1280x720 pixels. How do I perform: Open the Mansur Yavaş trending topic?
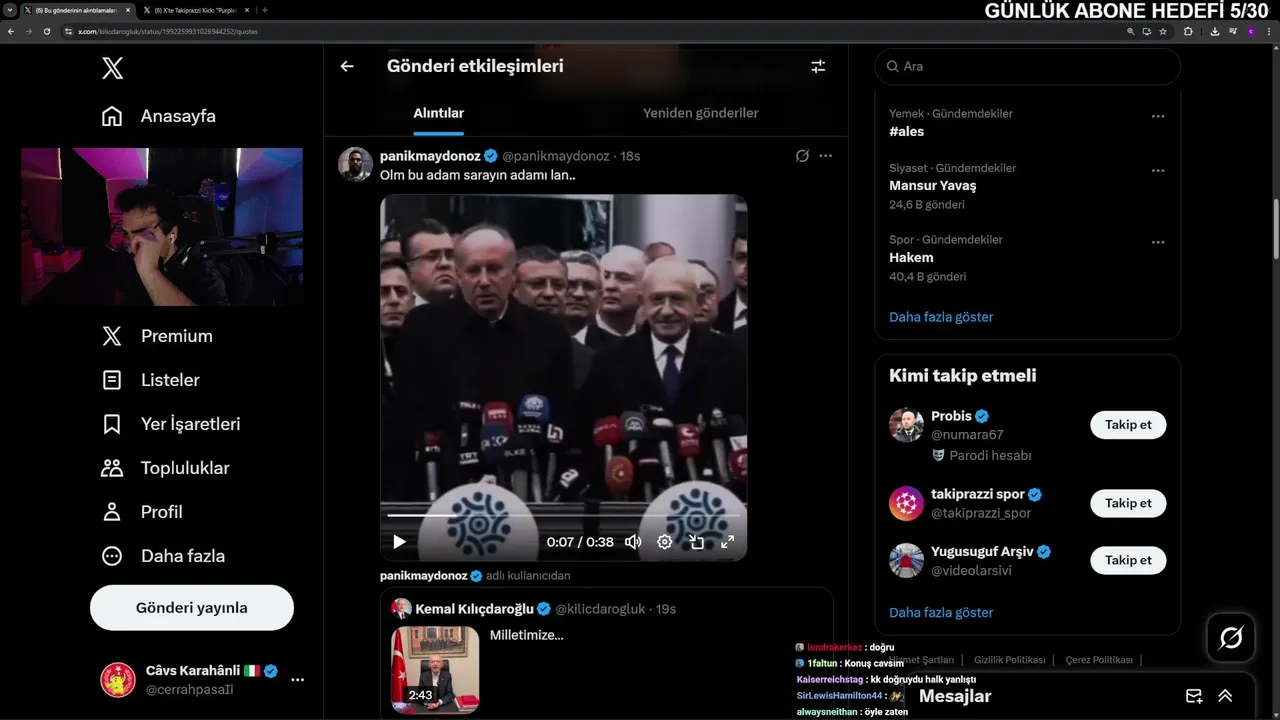[933, 186]
